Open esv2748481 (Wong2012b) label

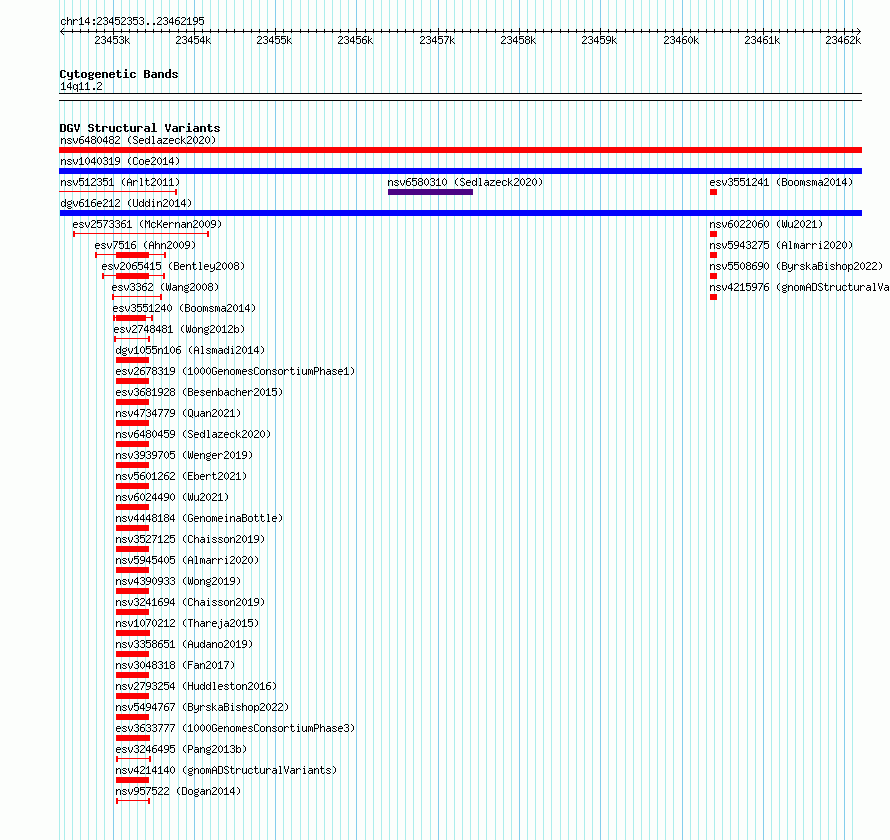click(179, 329)
